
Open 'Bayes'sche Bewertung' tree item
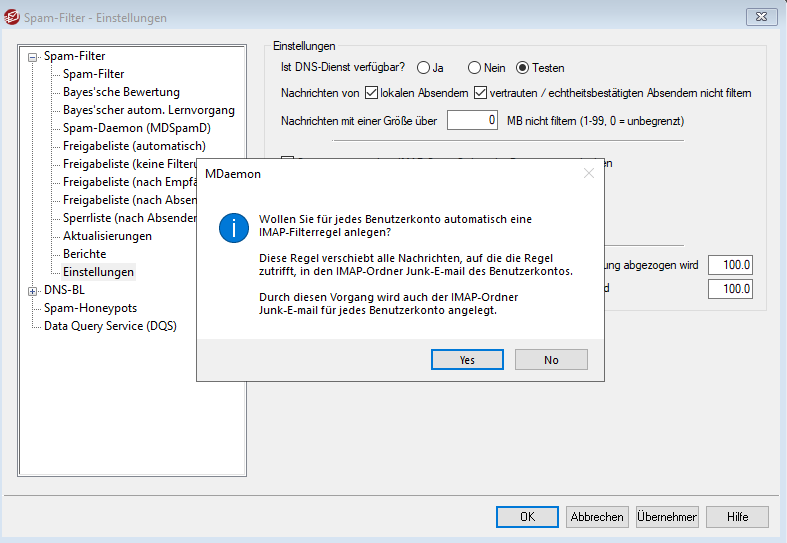121,92
